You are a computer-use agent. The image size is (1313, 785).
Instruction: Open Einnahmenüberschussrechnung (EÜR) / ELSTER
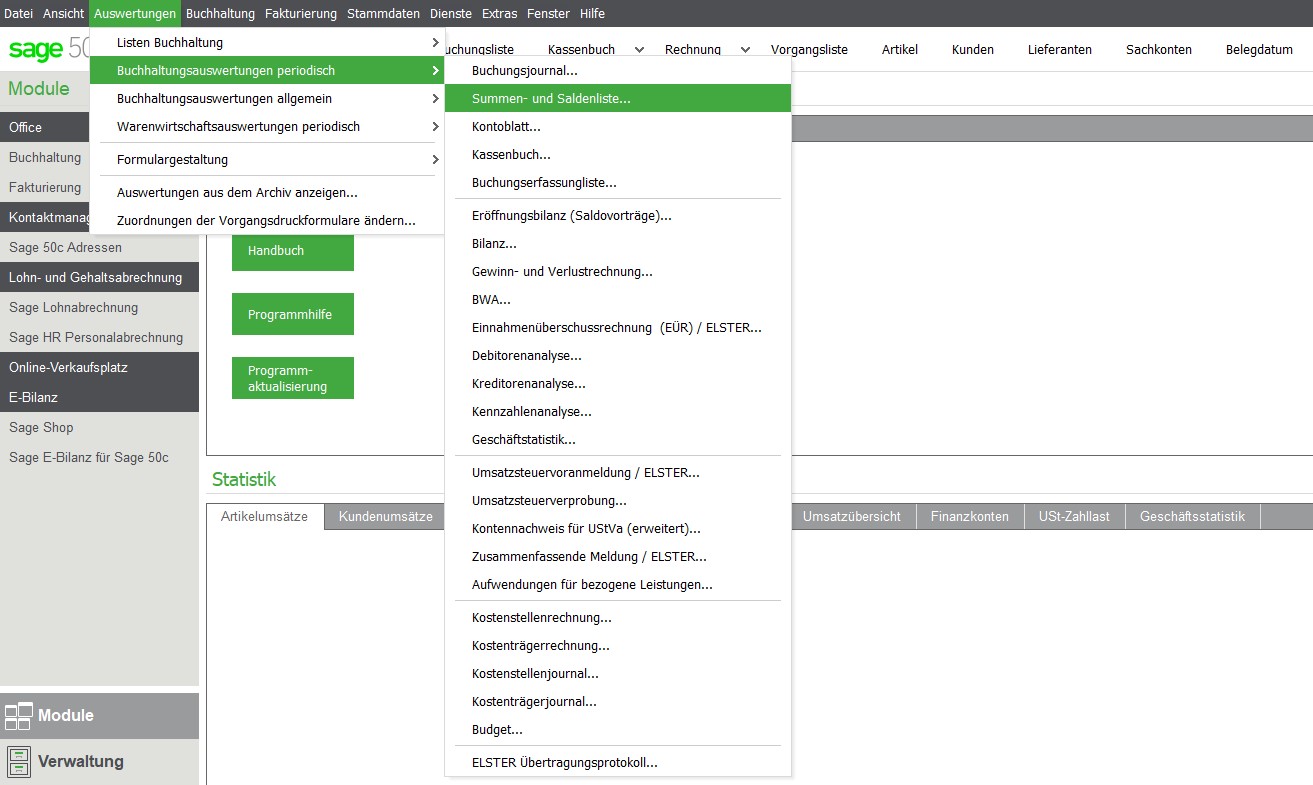618,327
